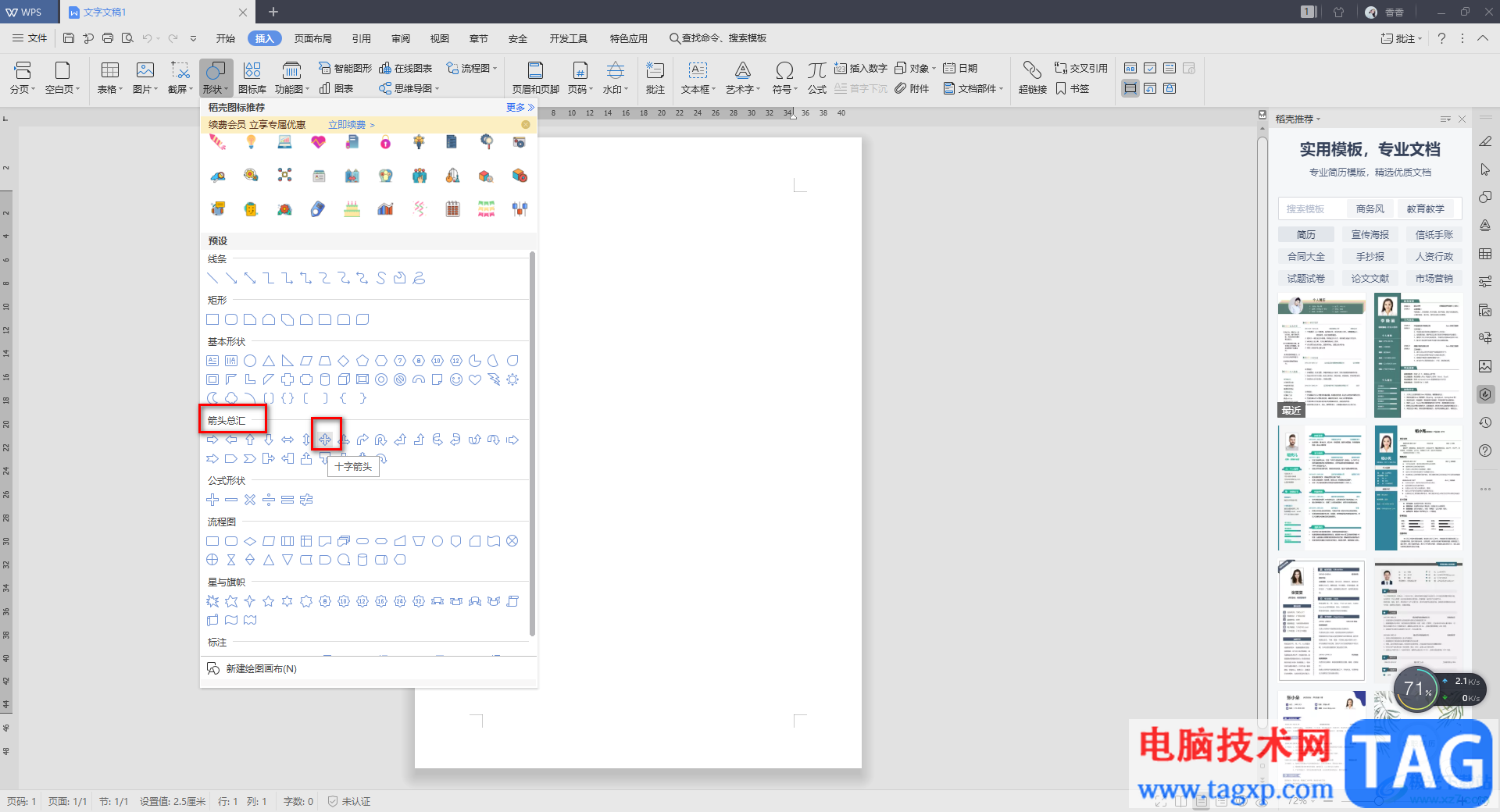Click the 立即续费 renew now link
Image resolution: width=1500 pixels, height=812 pixels.
(x=351, y=125)
